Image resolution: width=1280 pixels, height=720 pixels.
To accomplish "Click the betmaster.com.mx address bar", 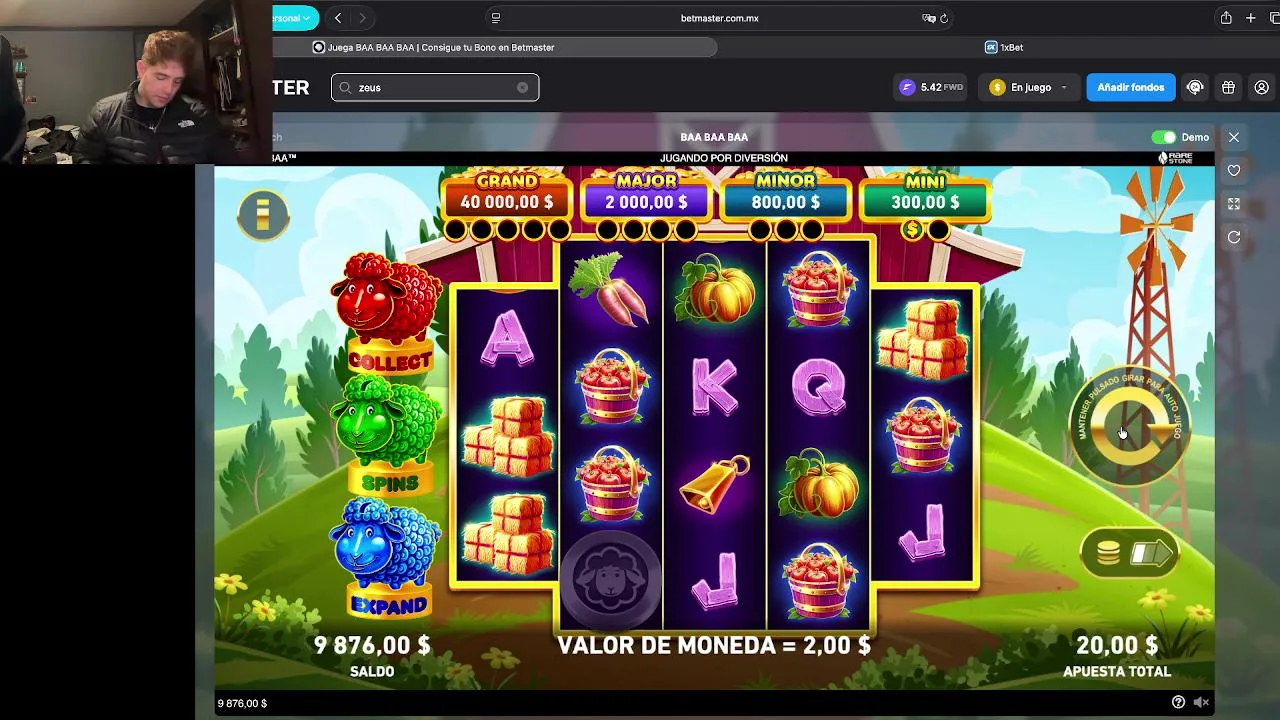I will pyautogui.click(x=719, y=18).
